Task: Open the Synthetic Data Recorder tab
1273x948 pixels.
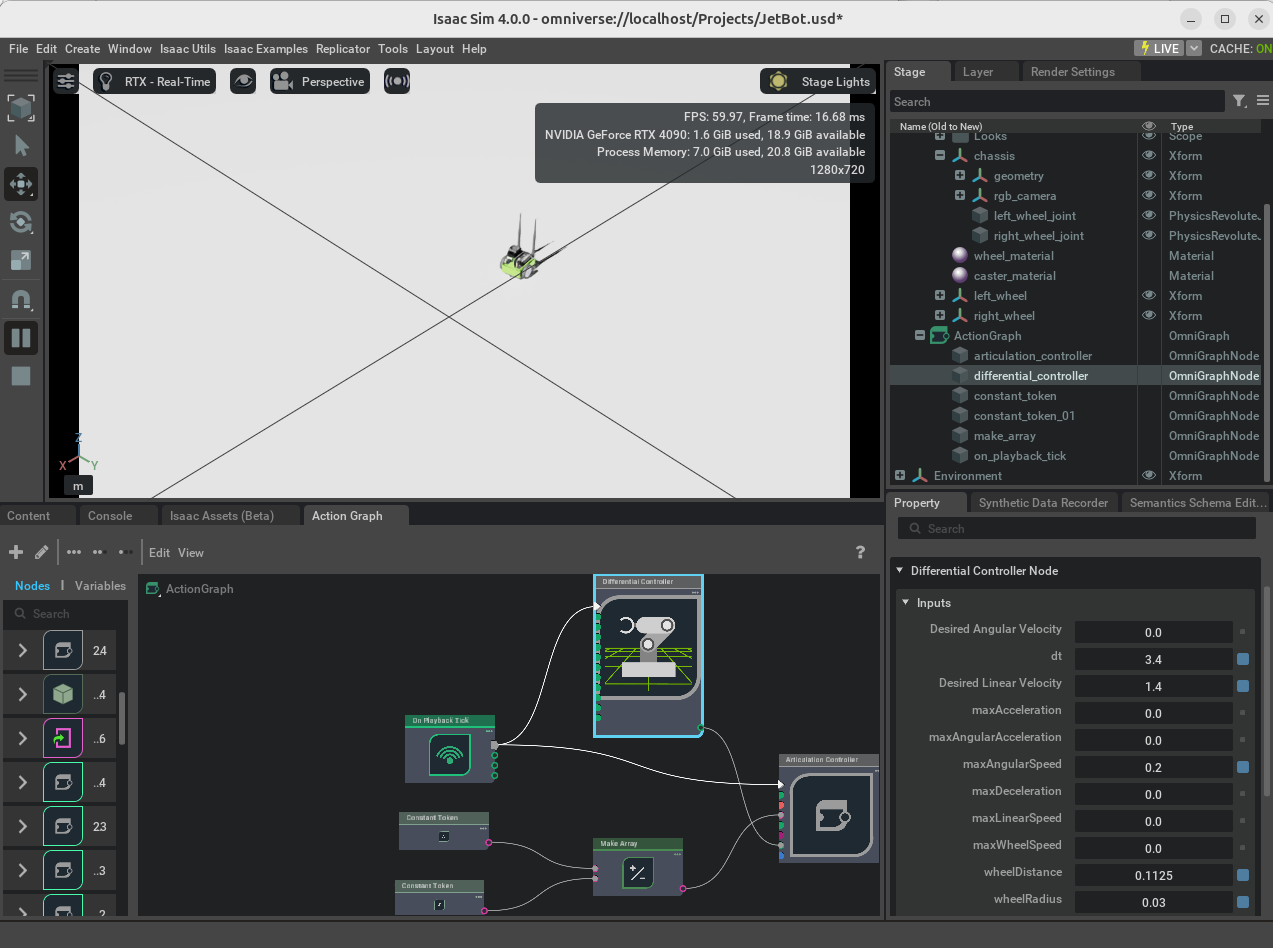Action: tap(1043, 503)
